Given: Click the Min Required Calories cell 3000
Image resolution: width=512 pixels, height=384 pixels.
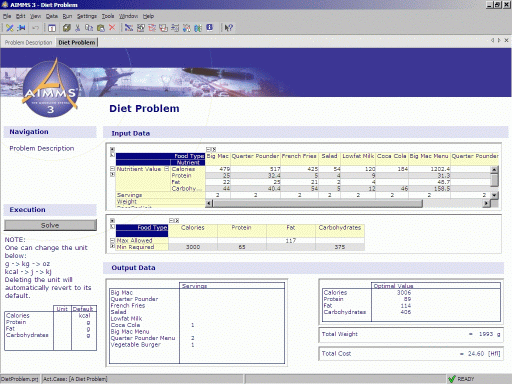Looking at the screenshot, I should coord(193,247).
